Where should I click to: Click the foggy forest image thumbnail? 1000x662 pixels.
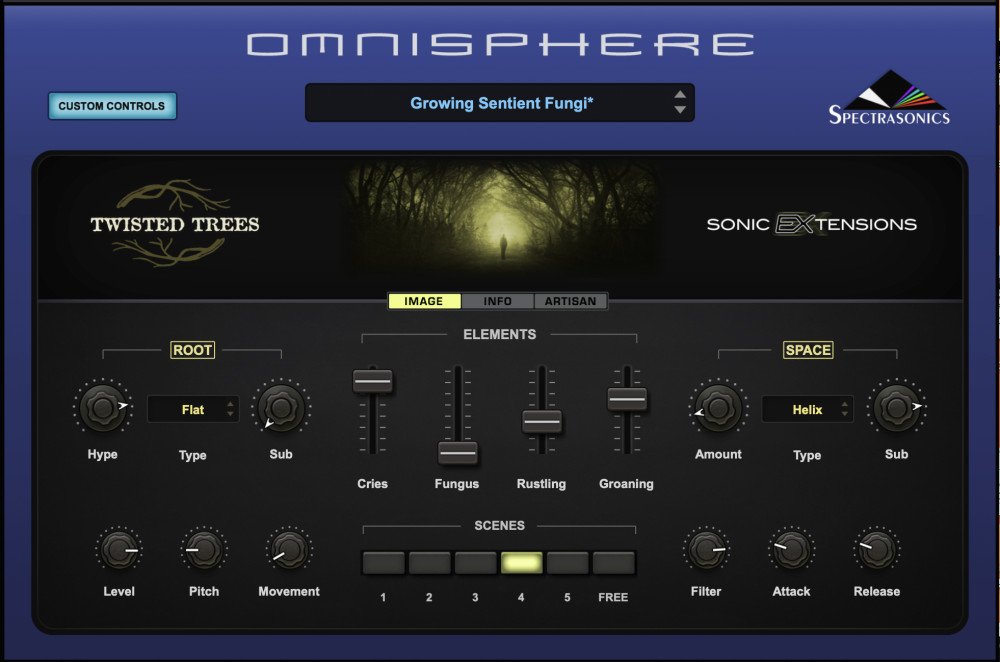coord(503,218)
